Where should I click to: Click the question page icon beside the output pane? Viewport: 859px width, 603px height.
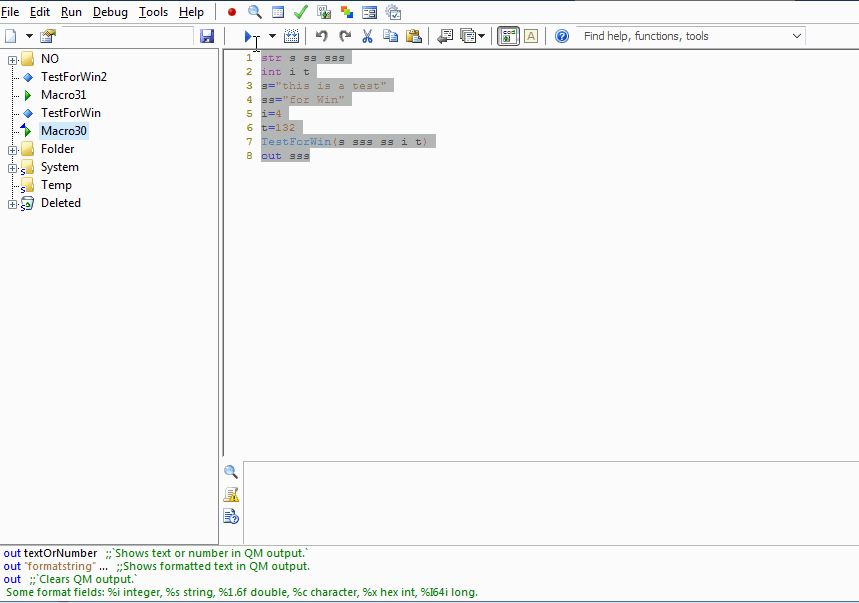click(x=231, y=516)
